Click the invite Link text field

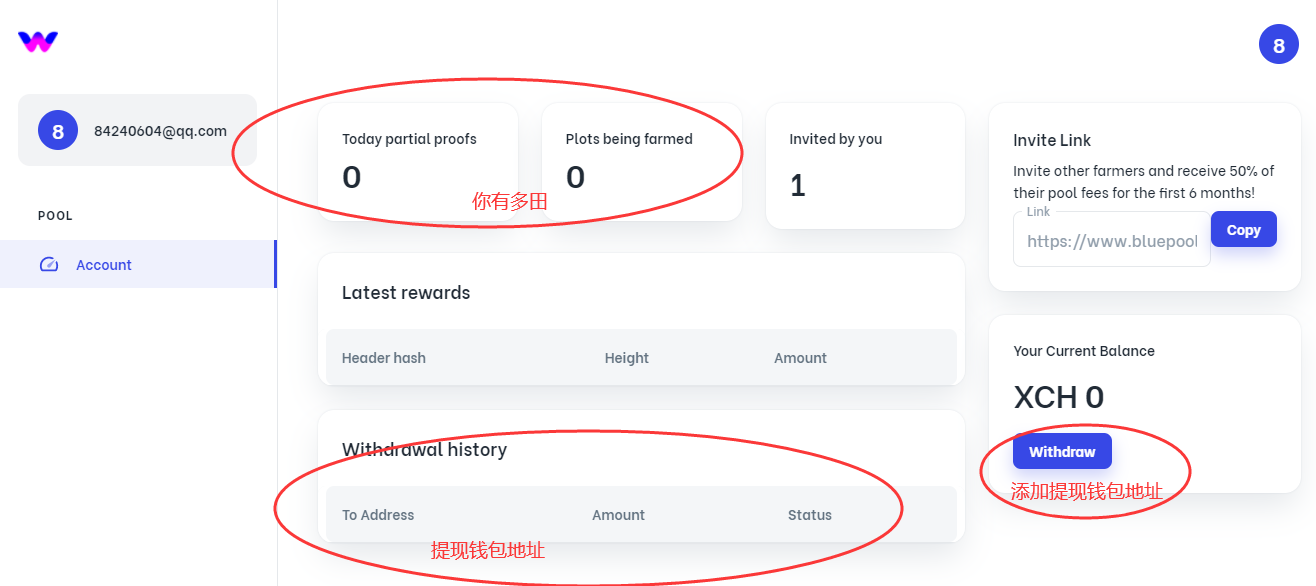1111,241
